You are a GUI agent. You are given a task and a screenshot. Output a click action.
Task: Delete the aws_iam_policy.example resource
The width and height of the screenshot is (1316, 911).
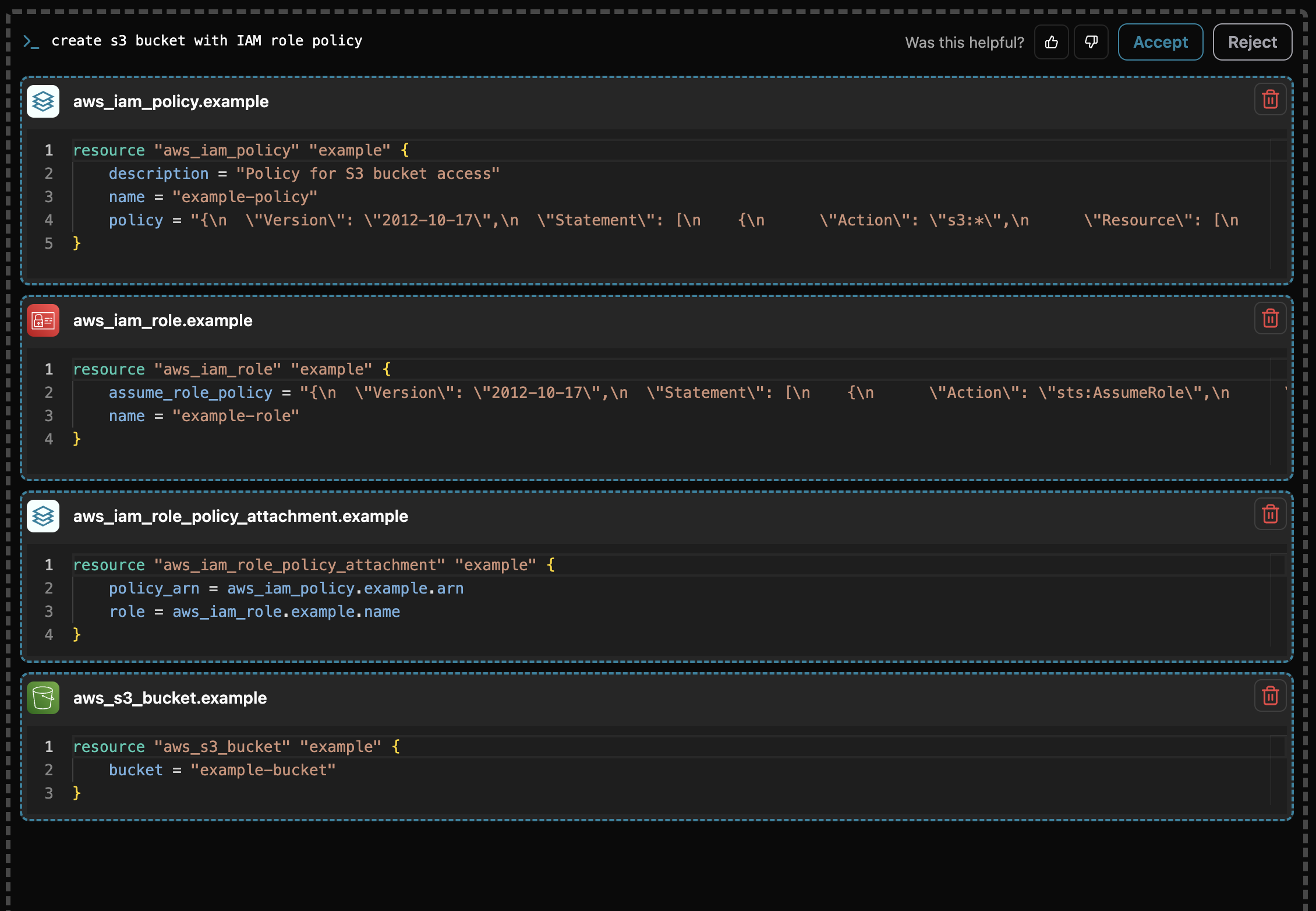[x=1271, y=100]
